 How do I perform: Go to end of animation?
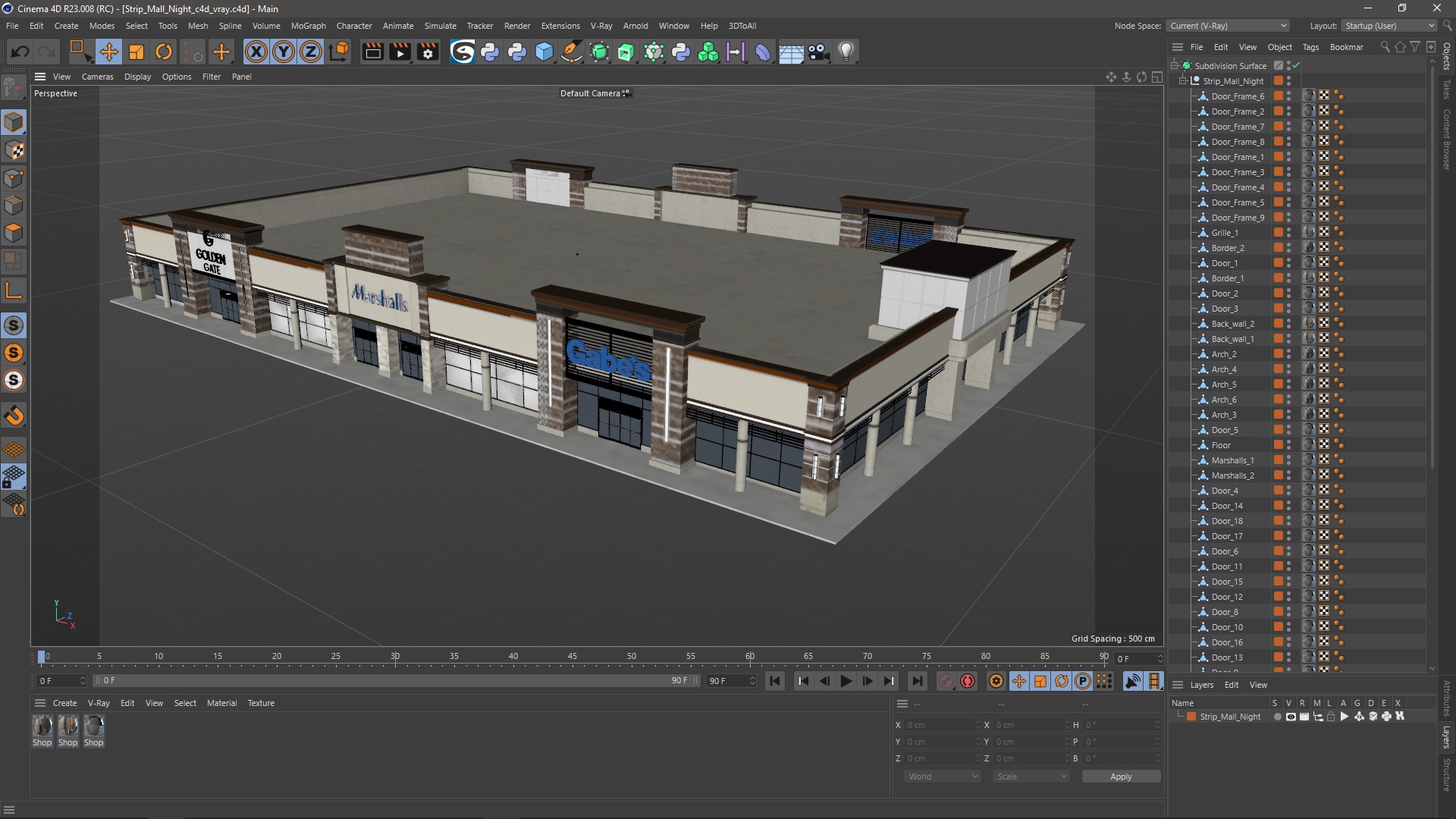coord(917,681)
